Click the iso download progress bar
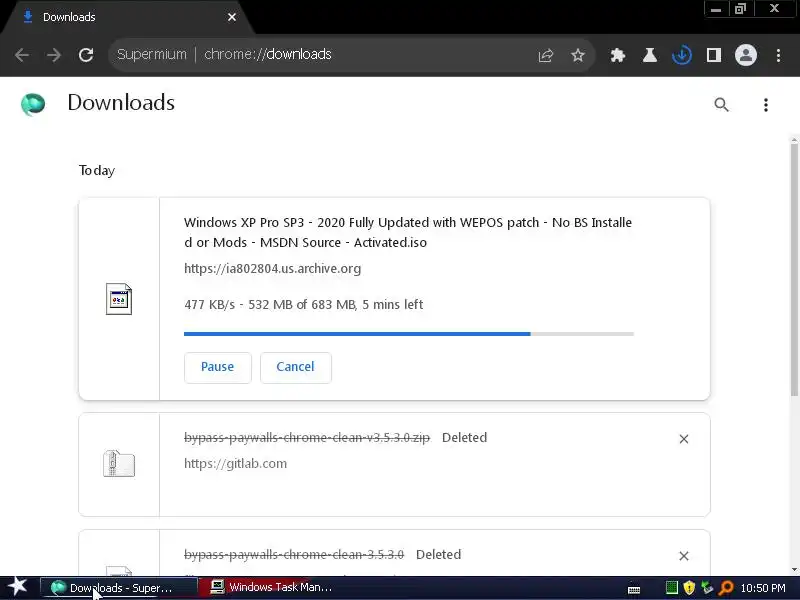This screenshot has height=600, width=800. pyautogui.click(x=409, y=334)
